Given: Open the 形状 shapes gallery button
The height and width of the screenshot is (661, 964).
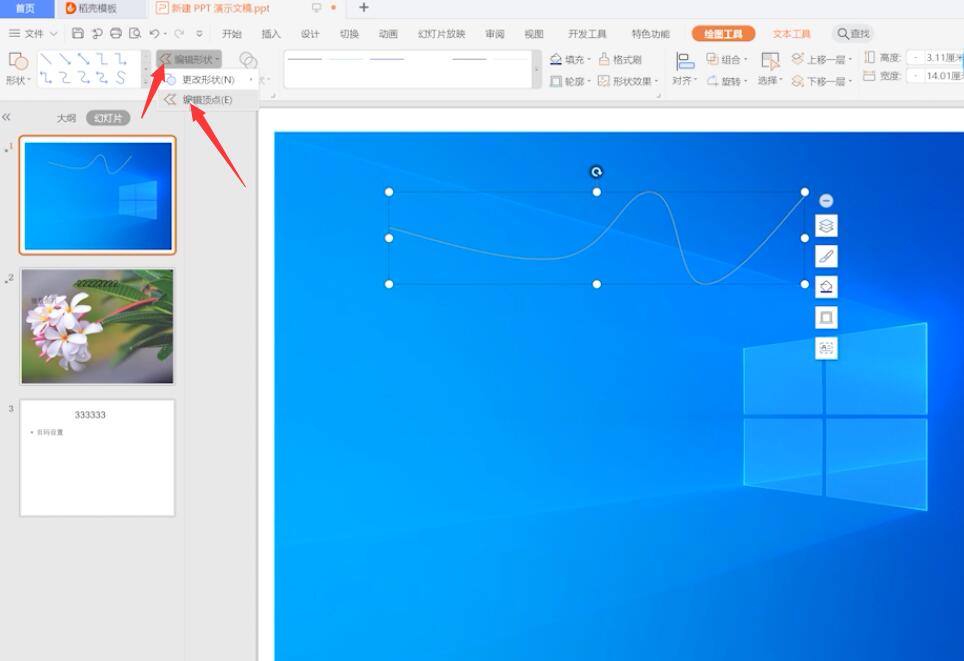Looking at the screenshot, I should pos(18,69).
